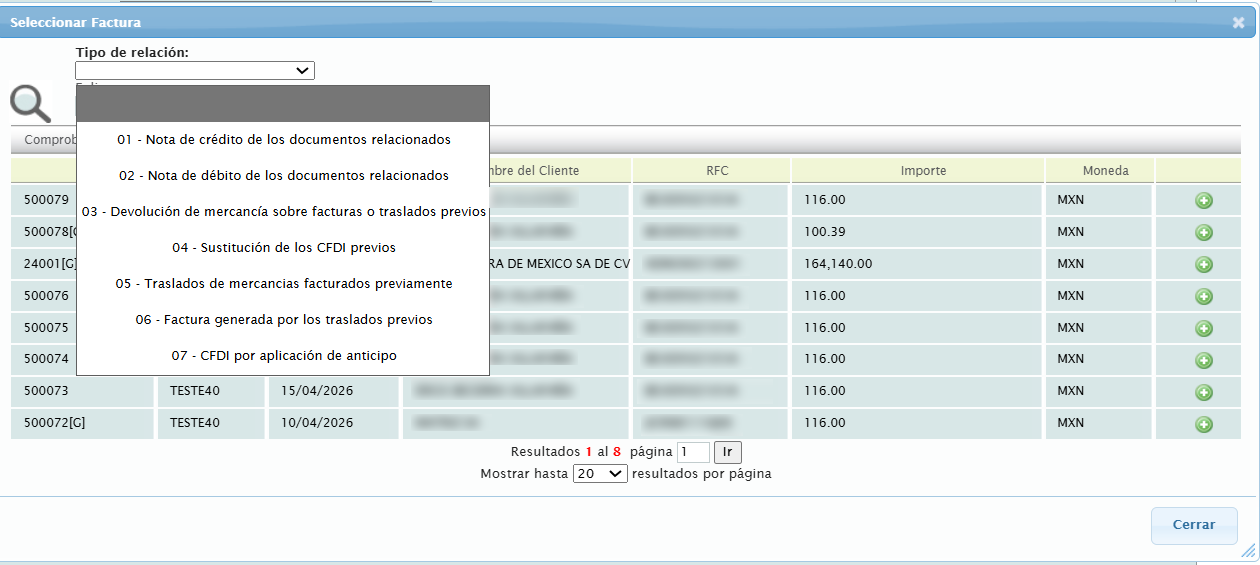Click the page number input field
Viewport: 1260px width, 565px height.
tap(693, 452)
